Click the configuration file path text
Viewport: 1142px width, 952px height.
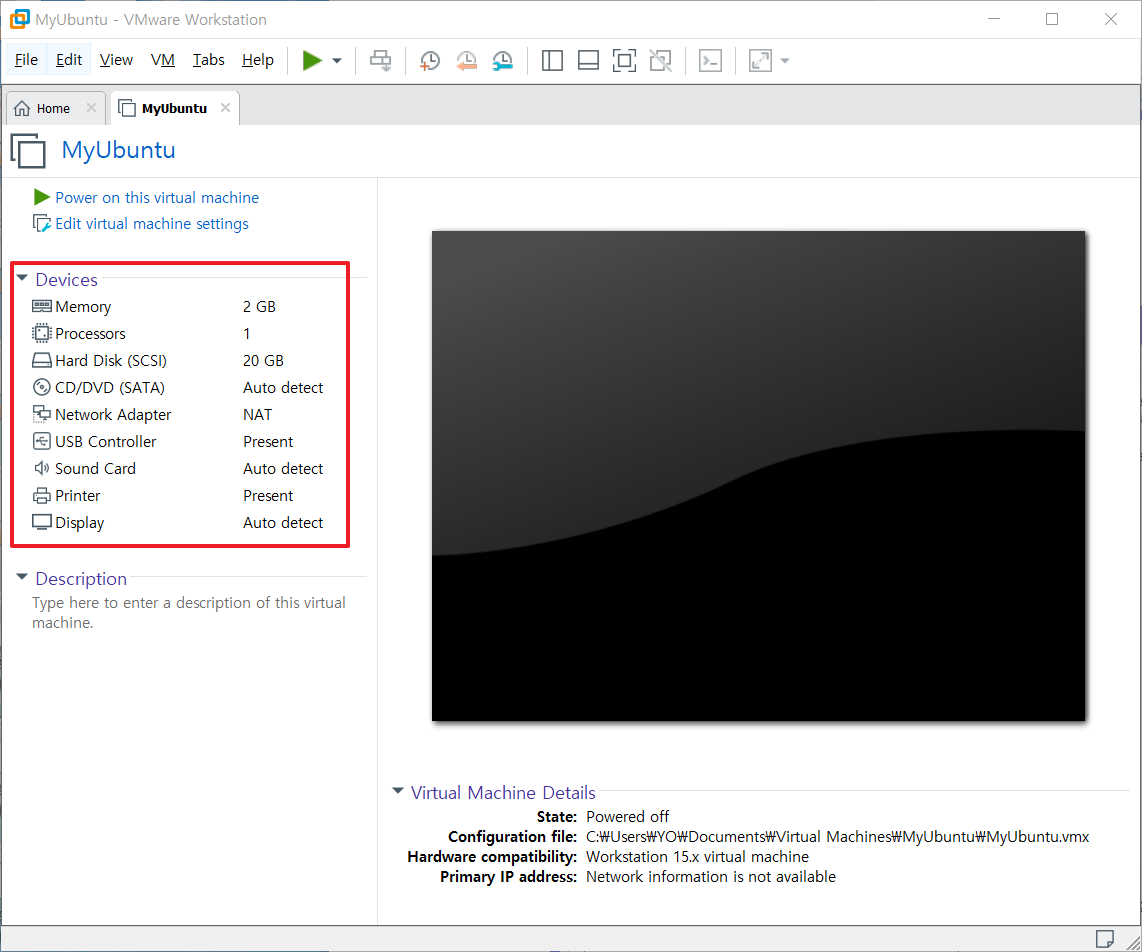tap(838, 836)
